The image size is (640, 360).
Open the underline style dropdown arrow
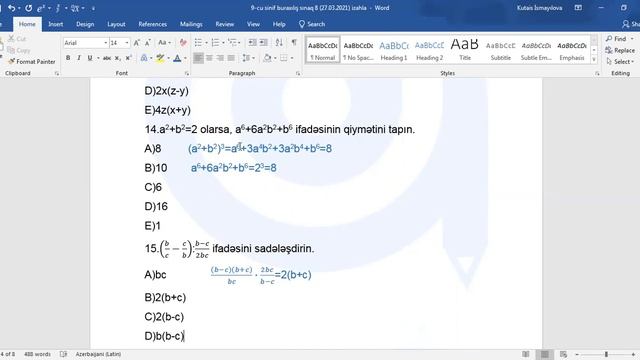98,58
